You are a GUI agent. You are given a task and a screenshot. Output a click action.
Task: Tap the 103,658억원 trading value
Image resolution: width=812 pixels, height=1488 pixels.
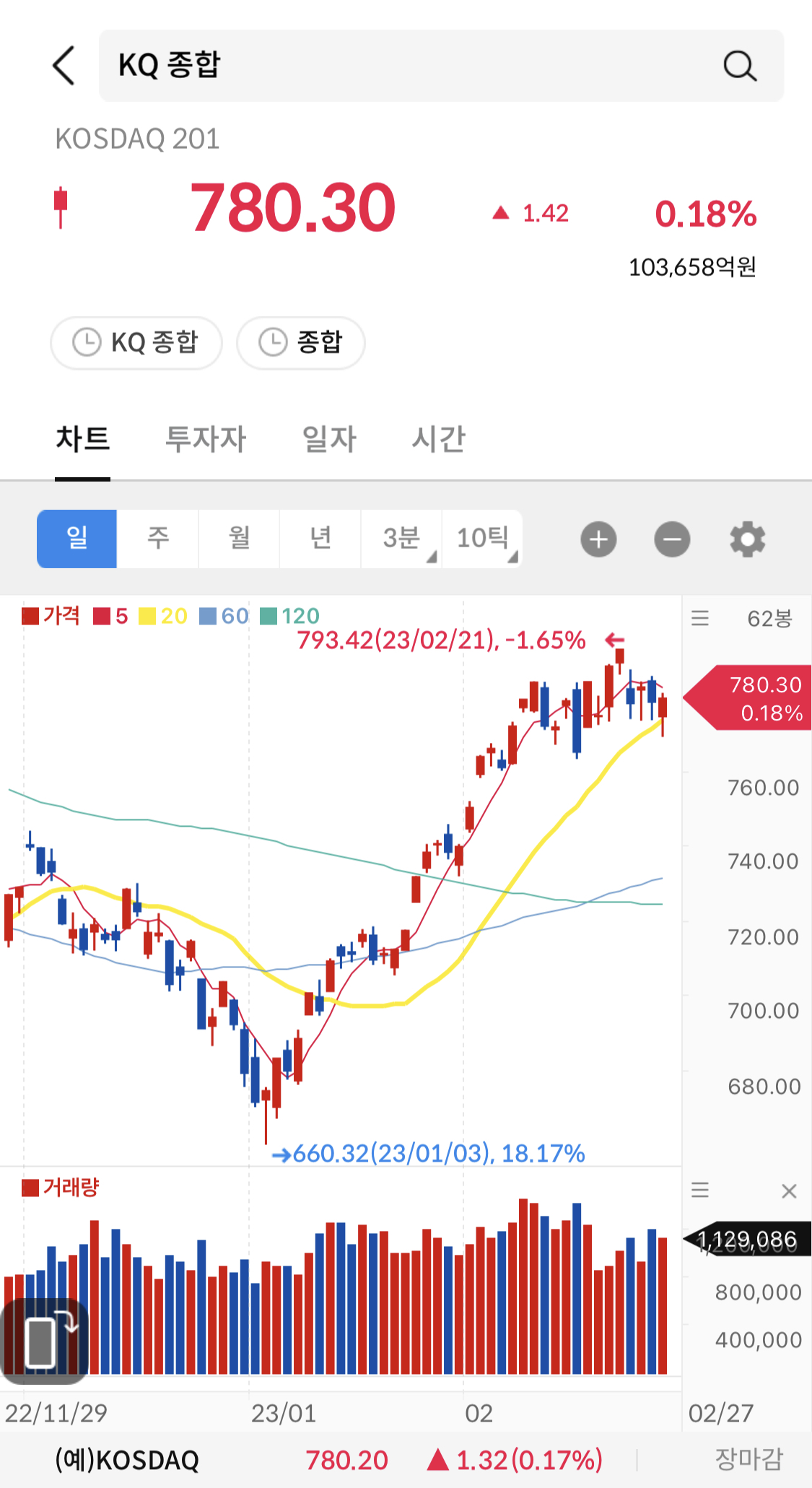[x=692, y=267]
